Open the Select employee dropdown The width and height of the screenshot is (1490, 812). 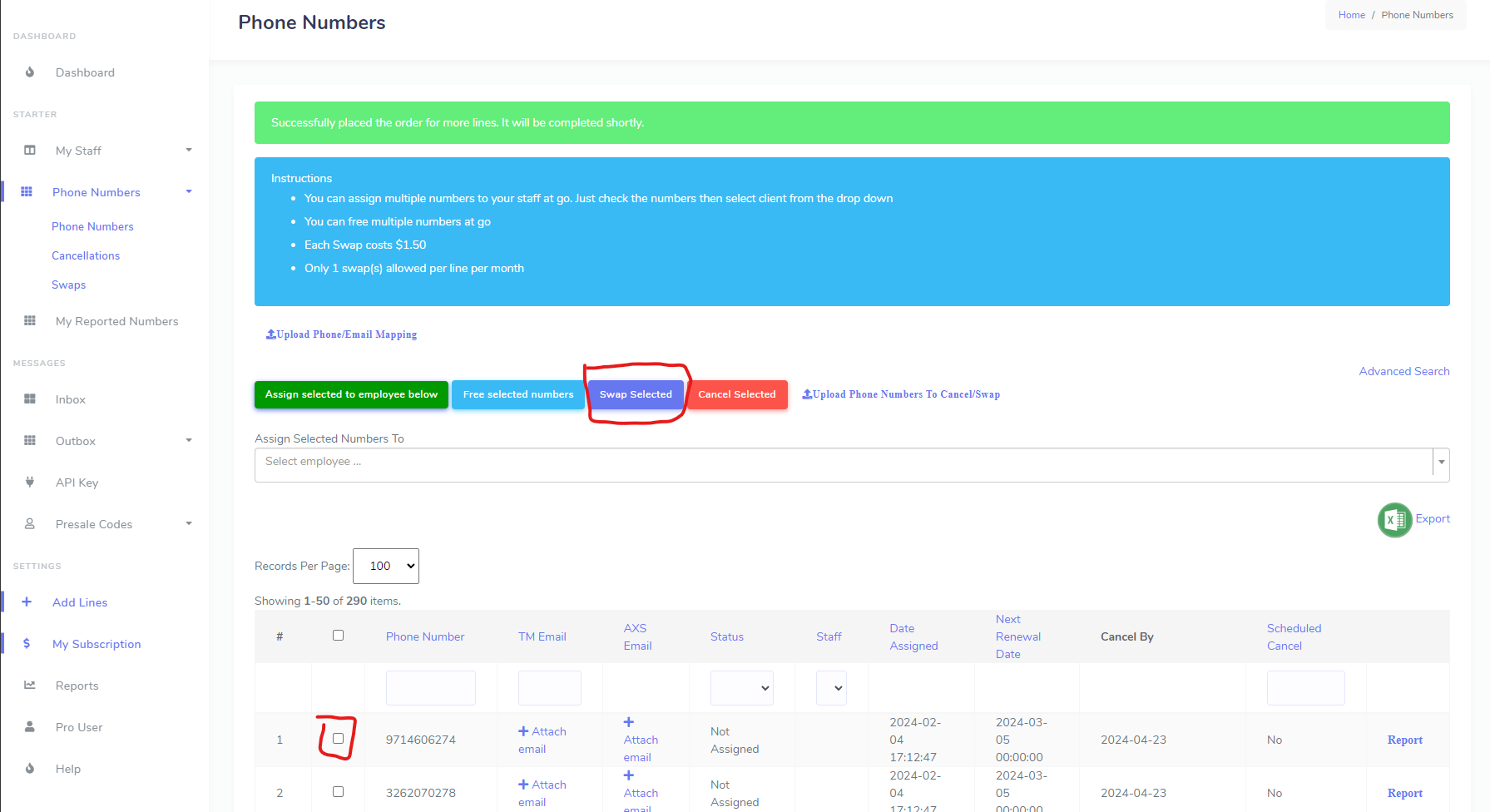[x=852, y=465]
